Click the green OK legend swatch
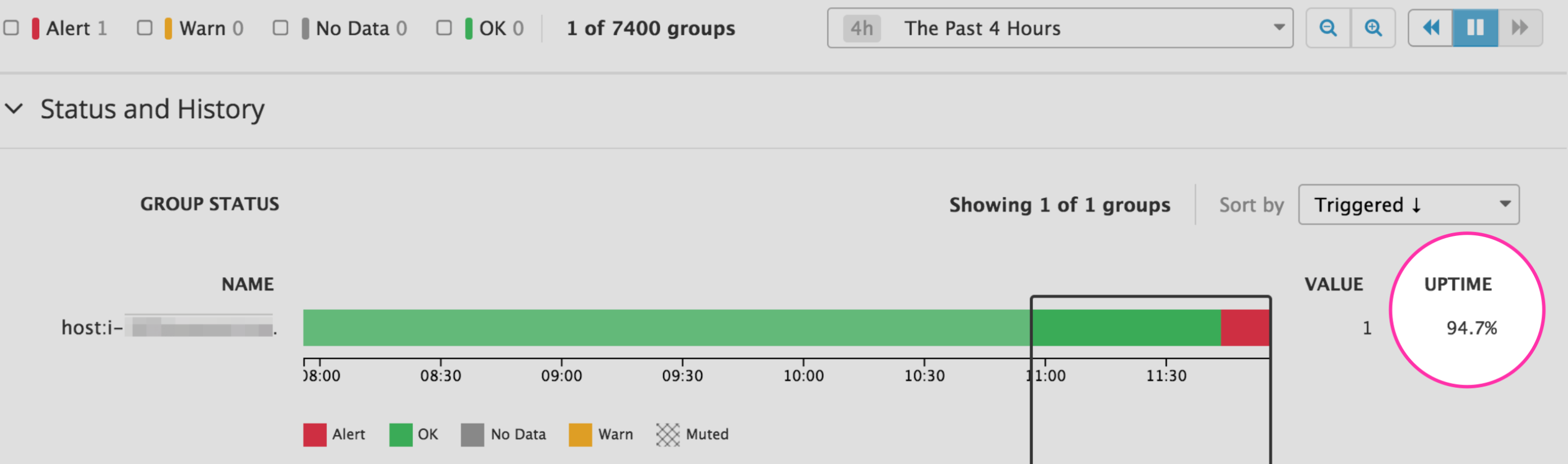 pyautogui.click(x=401, y=434)
